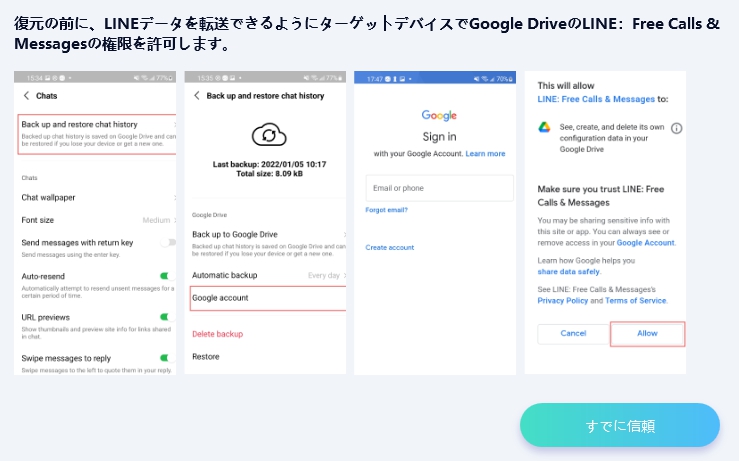Image resolution: width=739 pixels, height=461 pixels.
Task: Click the Cancel button
Action: (574, 334)
